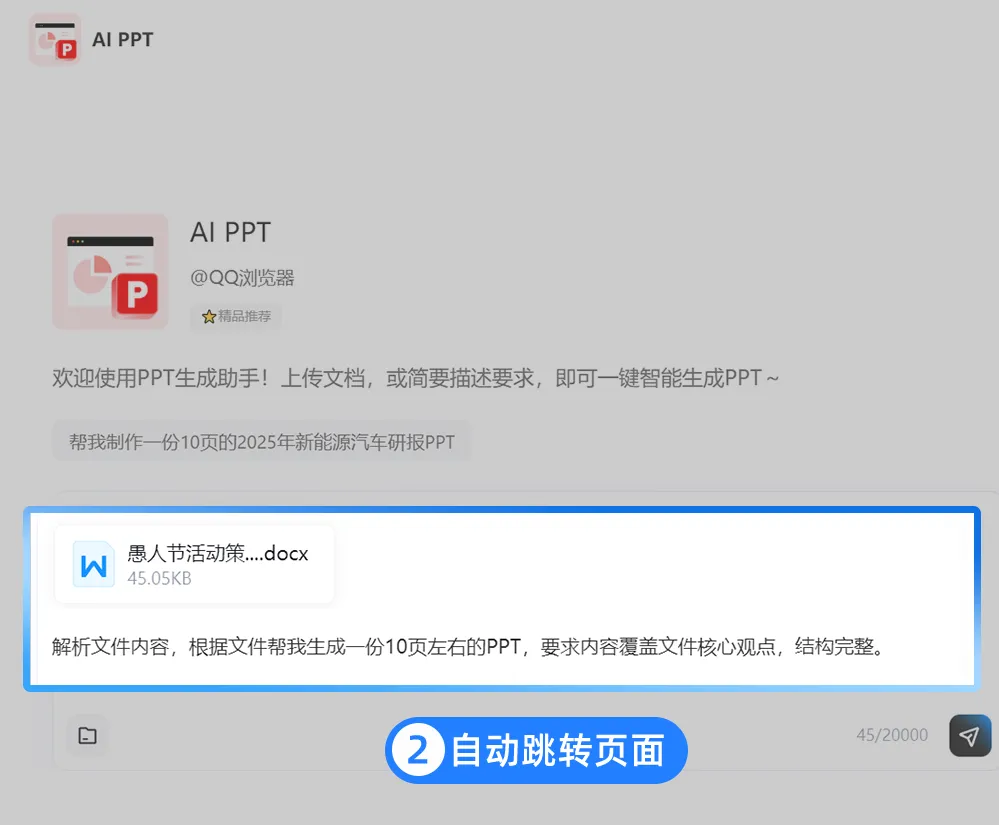Select the suggested prompt about 2025年新能源汽车研报PPT

(x=262, y=441)
